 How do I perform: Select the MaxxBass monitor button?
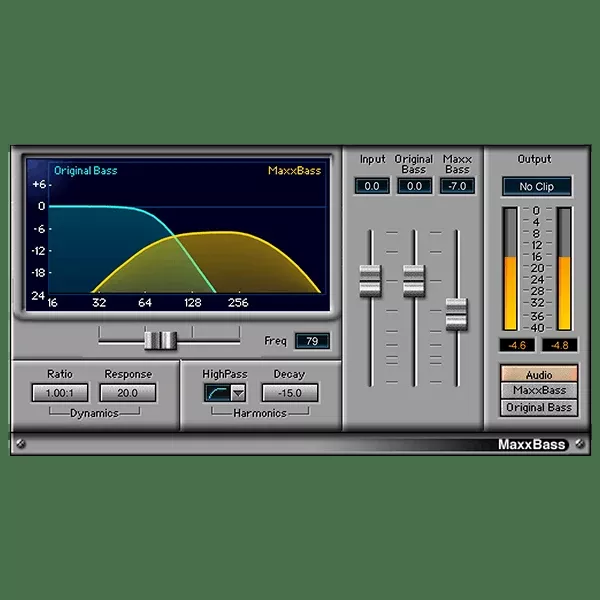pyautogui.click(x=539, y=391)
